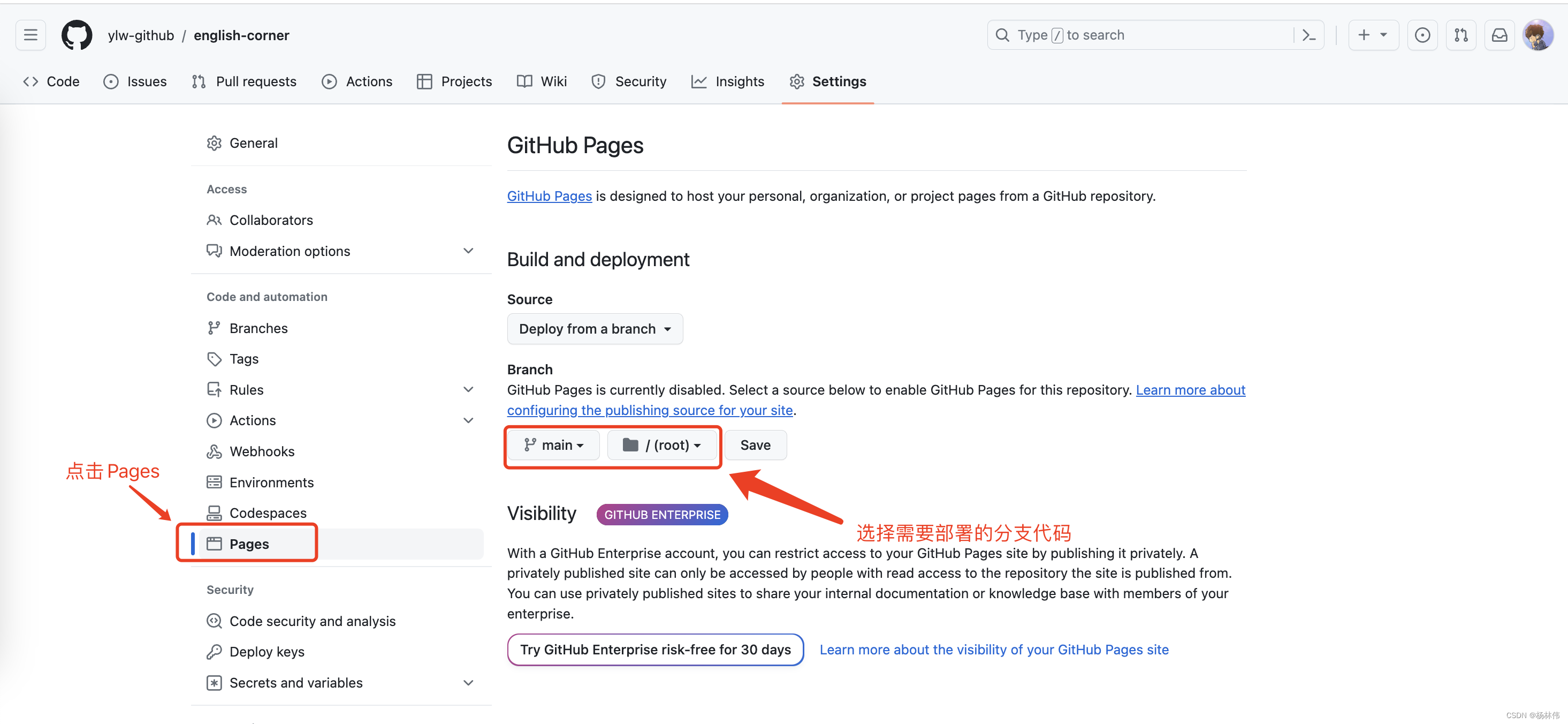Focus the Type / to search field
The height and width of the screenshot is (724, 1568).
point(1155,35)
